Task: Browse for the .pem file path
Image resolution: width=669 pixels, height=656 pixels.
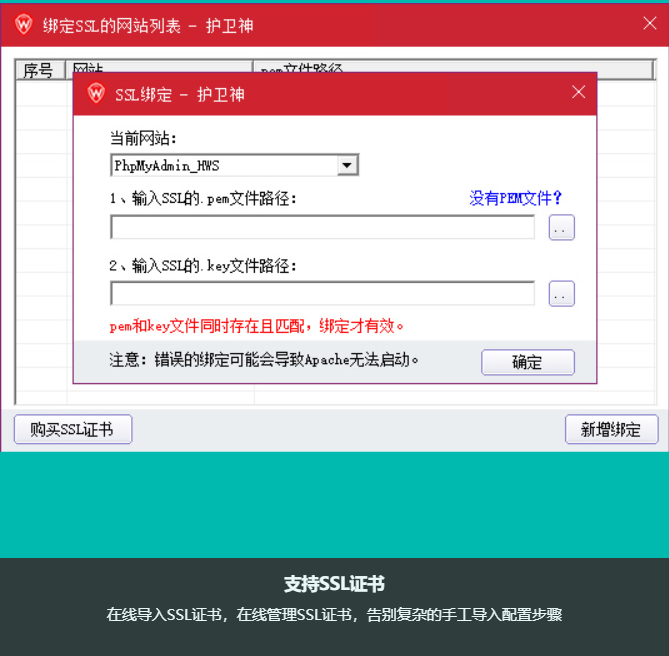Action: pos(561,228)
